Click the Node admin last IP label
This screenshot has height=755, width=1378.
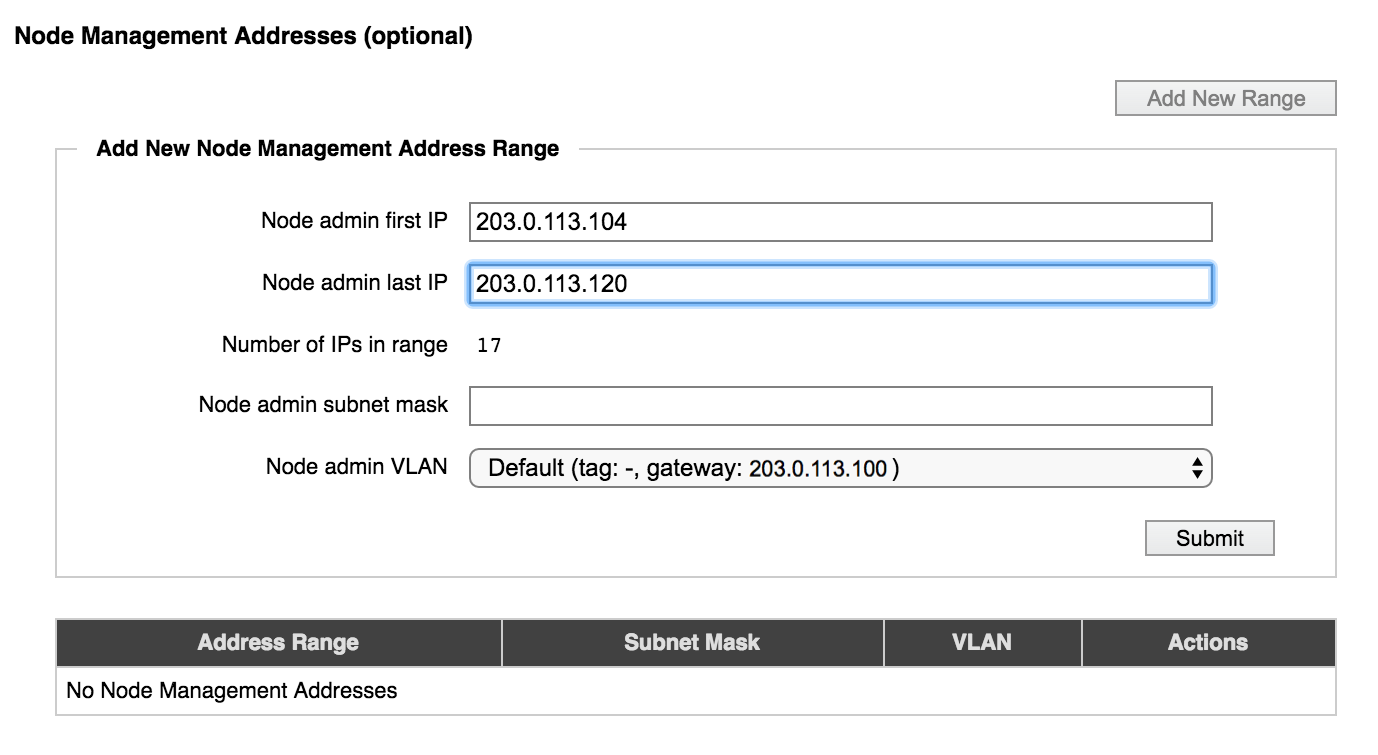pos(355,283)
